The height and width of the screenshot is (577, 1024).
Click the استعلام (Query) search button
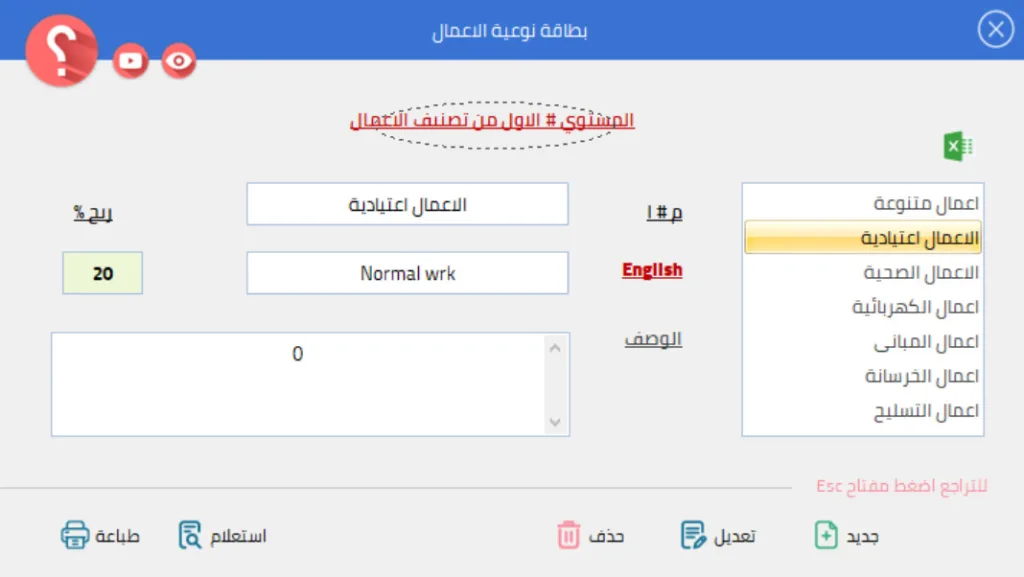point(222,536)
